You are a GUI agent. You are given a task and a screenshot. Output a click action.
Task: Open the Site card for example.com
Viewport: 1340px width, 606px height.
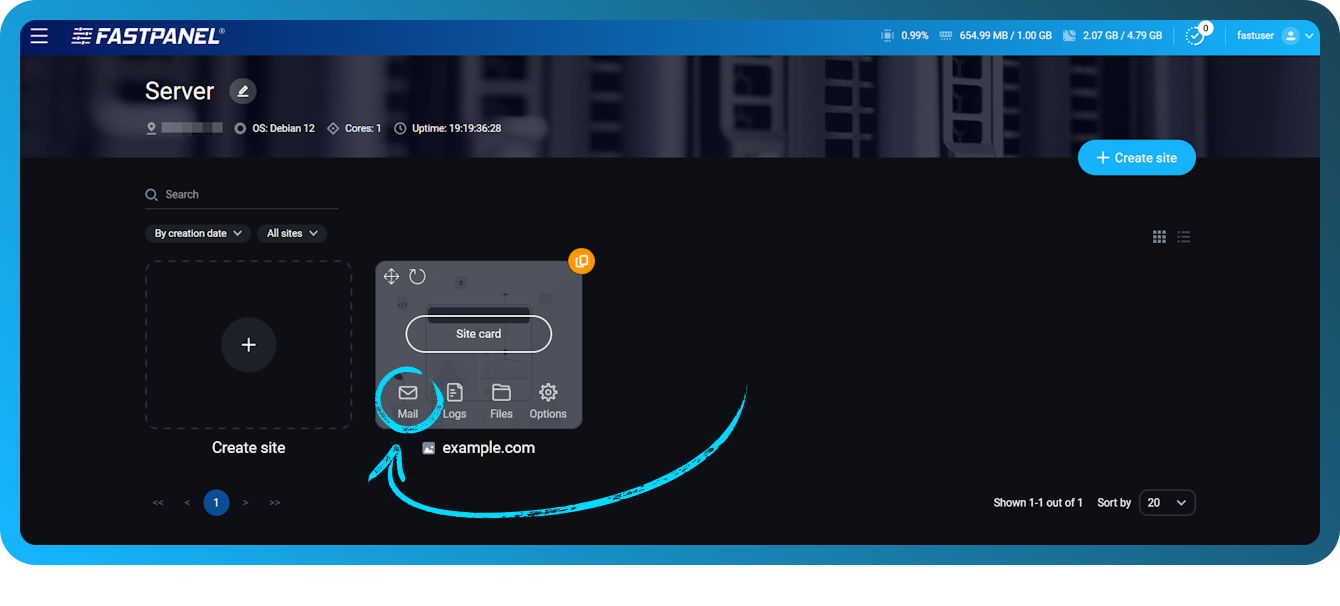pos(478,334)
